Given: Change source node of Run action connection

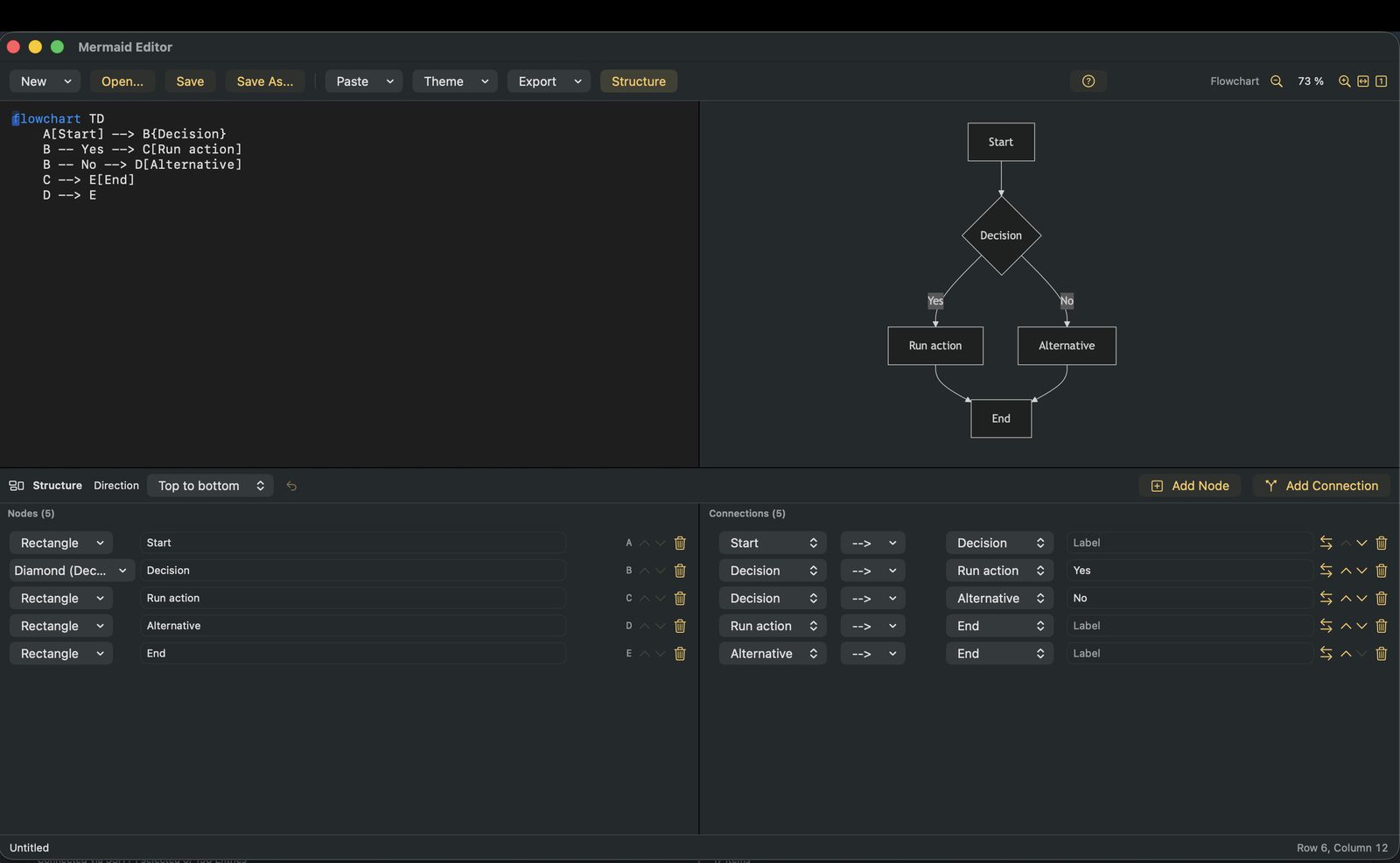Looking at the screenshot, I should tap(773, 626).
